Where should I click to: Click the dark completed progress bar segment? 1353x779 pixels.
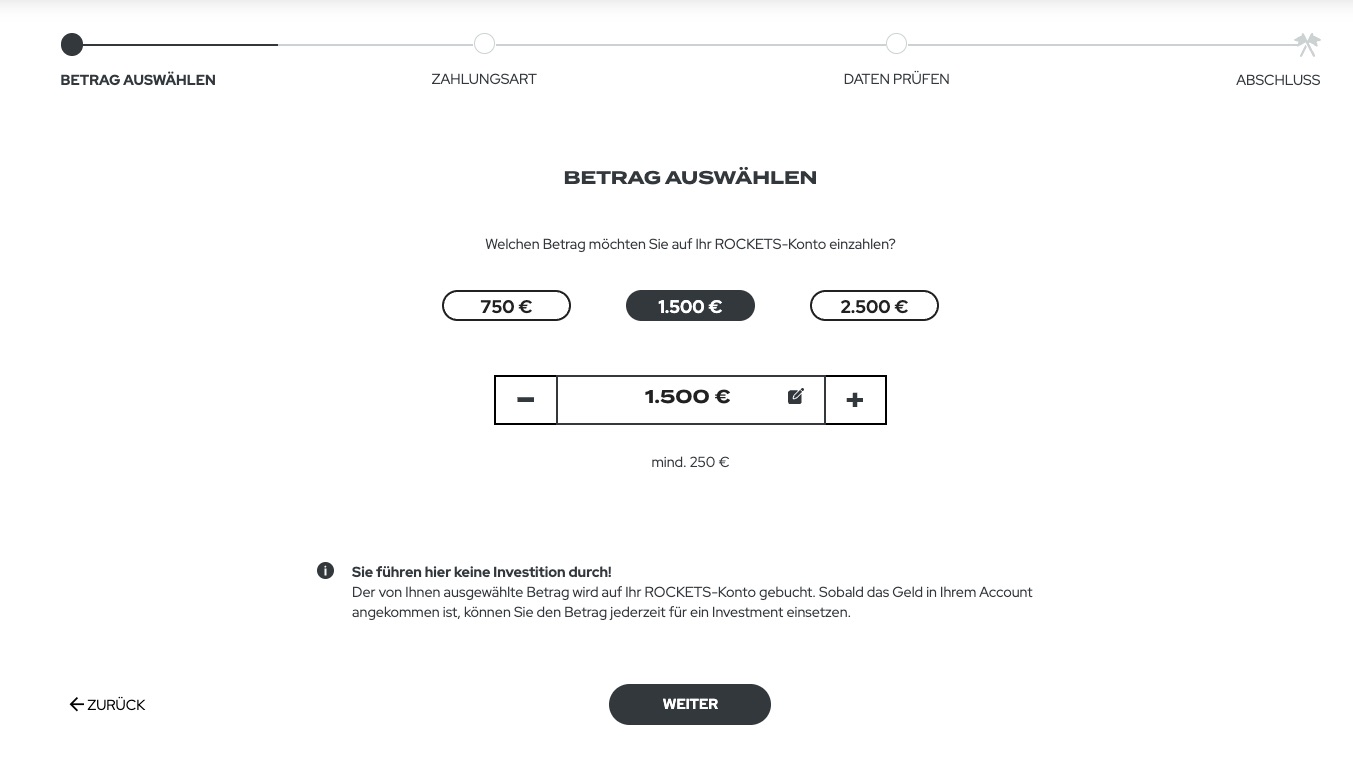click(x=180, y=45)
